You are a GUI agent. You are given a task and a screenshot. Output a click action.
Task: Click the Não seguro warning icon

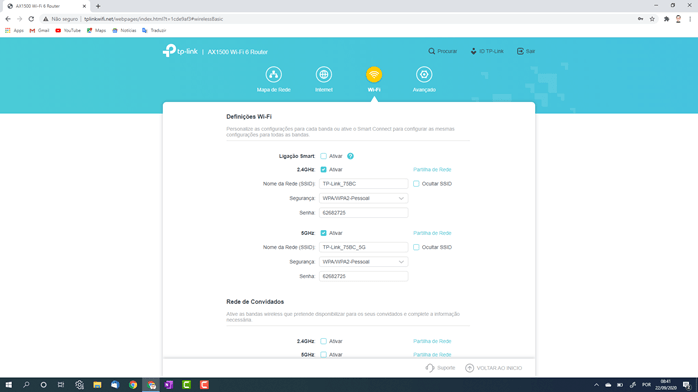click(45, 19)
